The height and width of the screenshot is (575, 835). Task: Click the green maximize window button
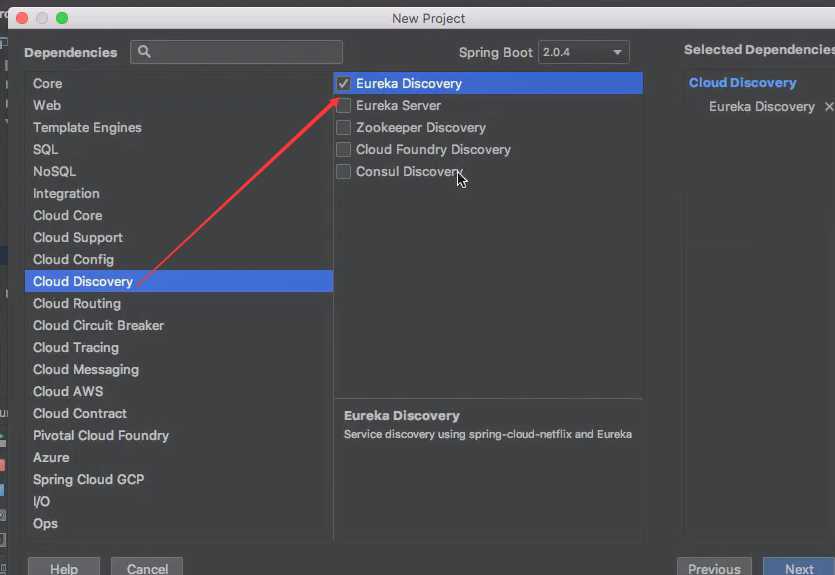coord(62,18)
